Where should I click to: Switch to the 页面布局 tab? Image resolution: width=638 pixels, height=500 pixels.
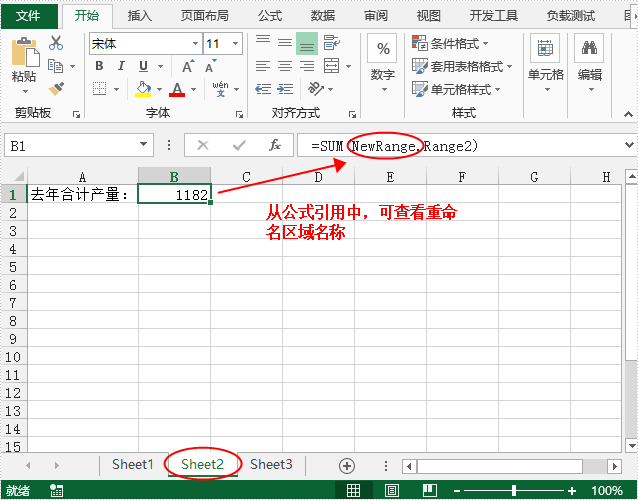(205, 16)
